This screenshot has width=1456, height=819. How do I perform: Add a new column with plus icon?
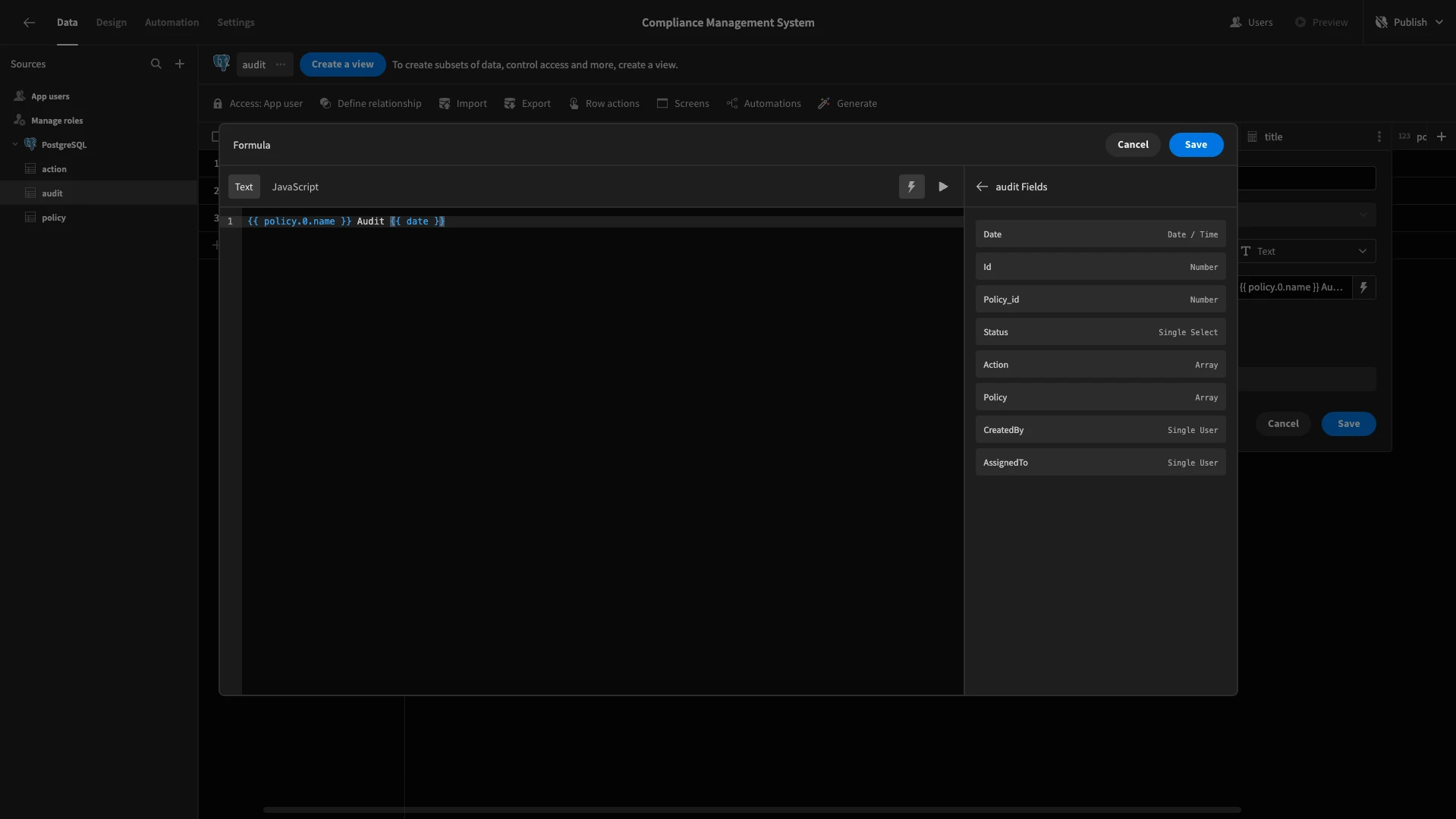(1442, 137)
